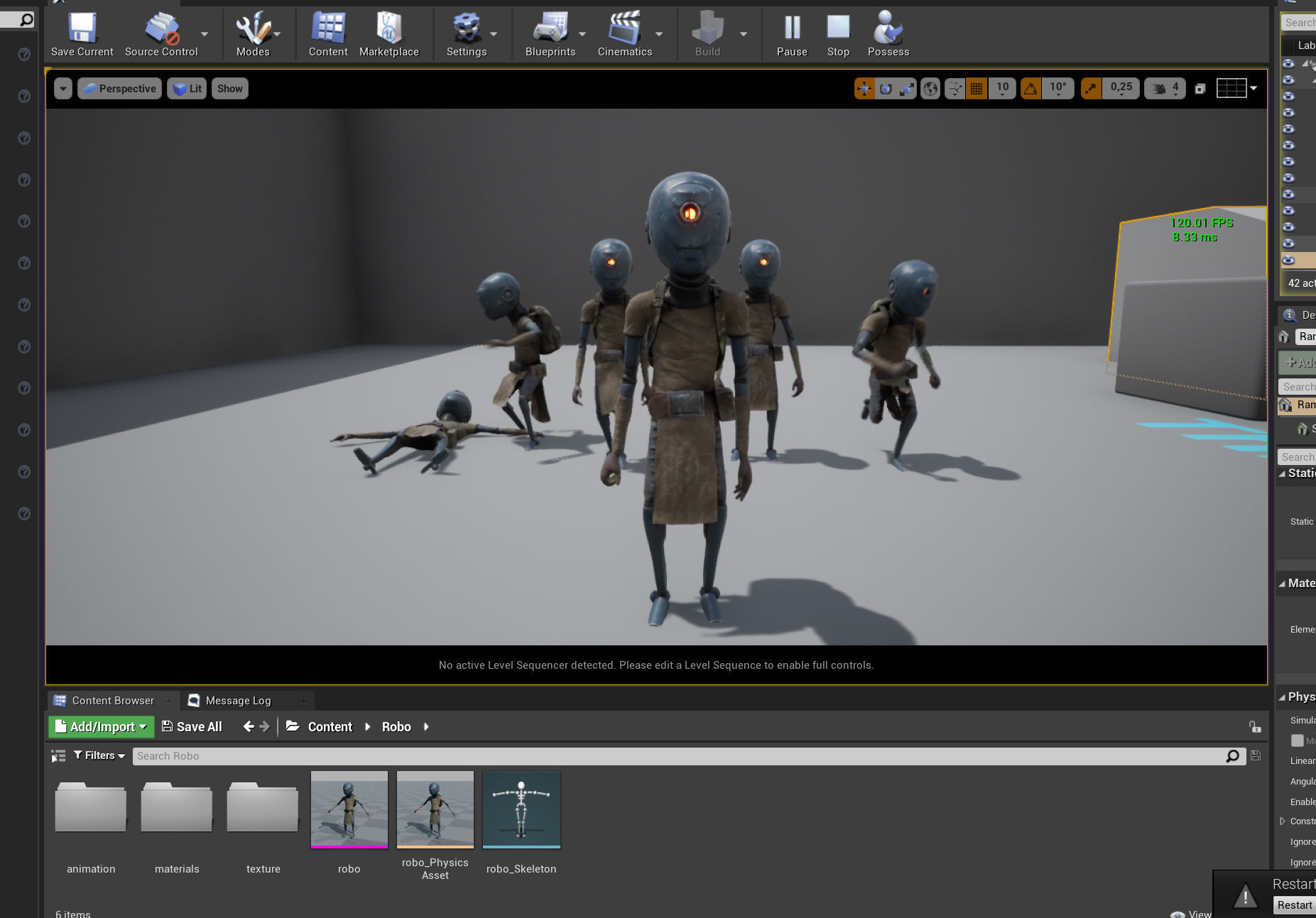Screen dimensions: 1316x918
Task: Click the Restart button in the notification
Action: tap(1295, 905)
